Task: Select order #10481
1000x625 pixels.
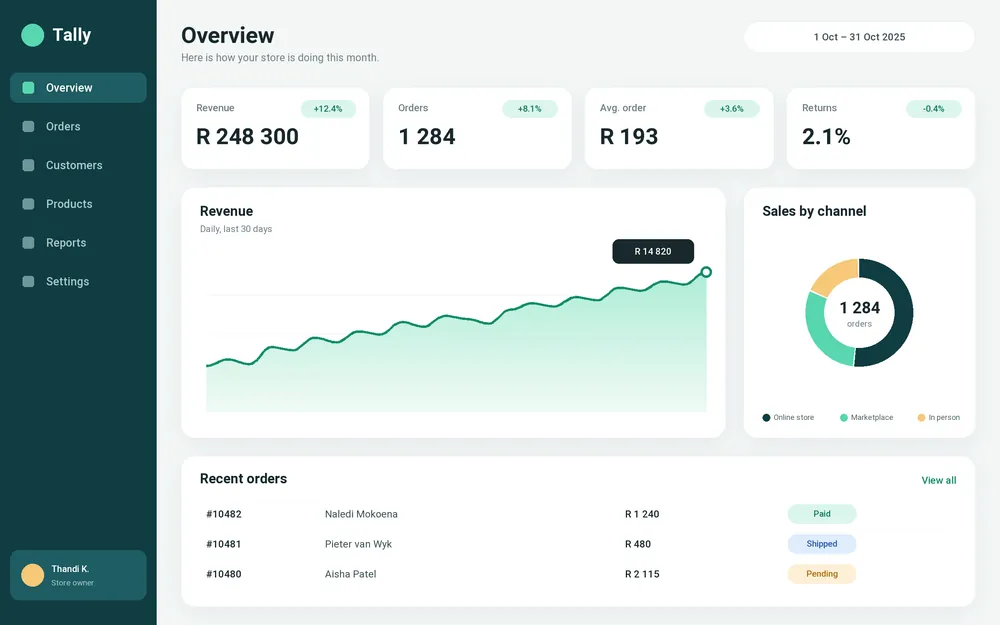Action: (224, 544)
